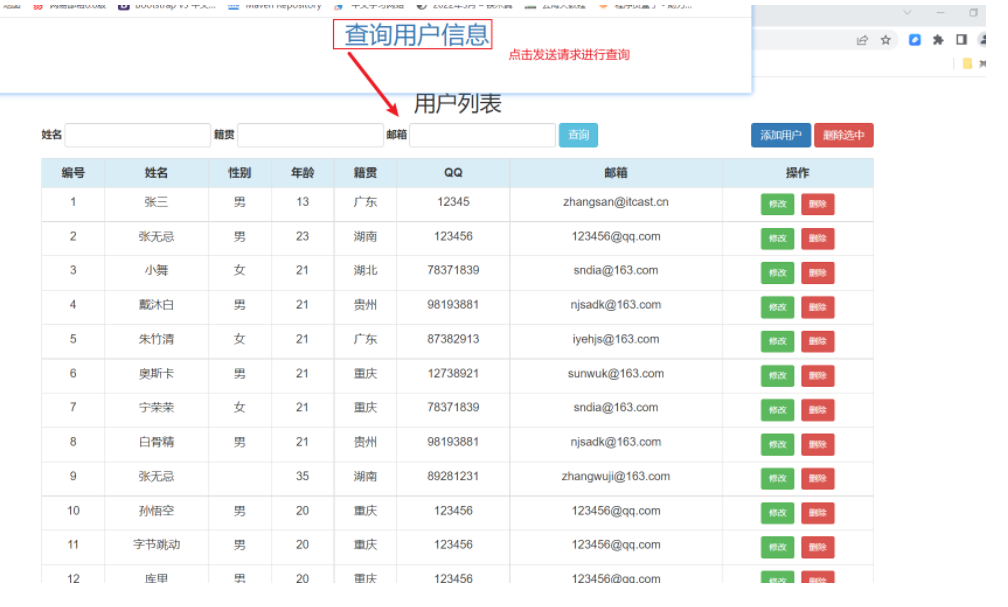Click the yellow sticky-notes extension icon
1008x607 pixels.
(967, 63)
